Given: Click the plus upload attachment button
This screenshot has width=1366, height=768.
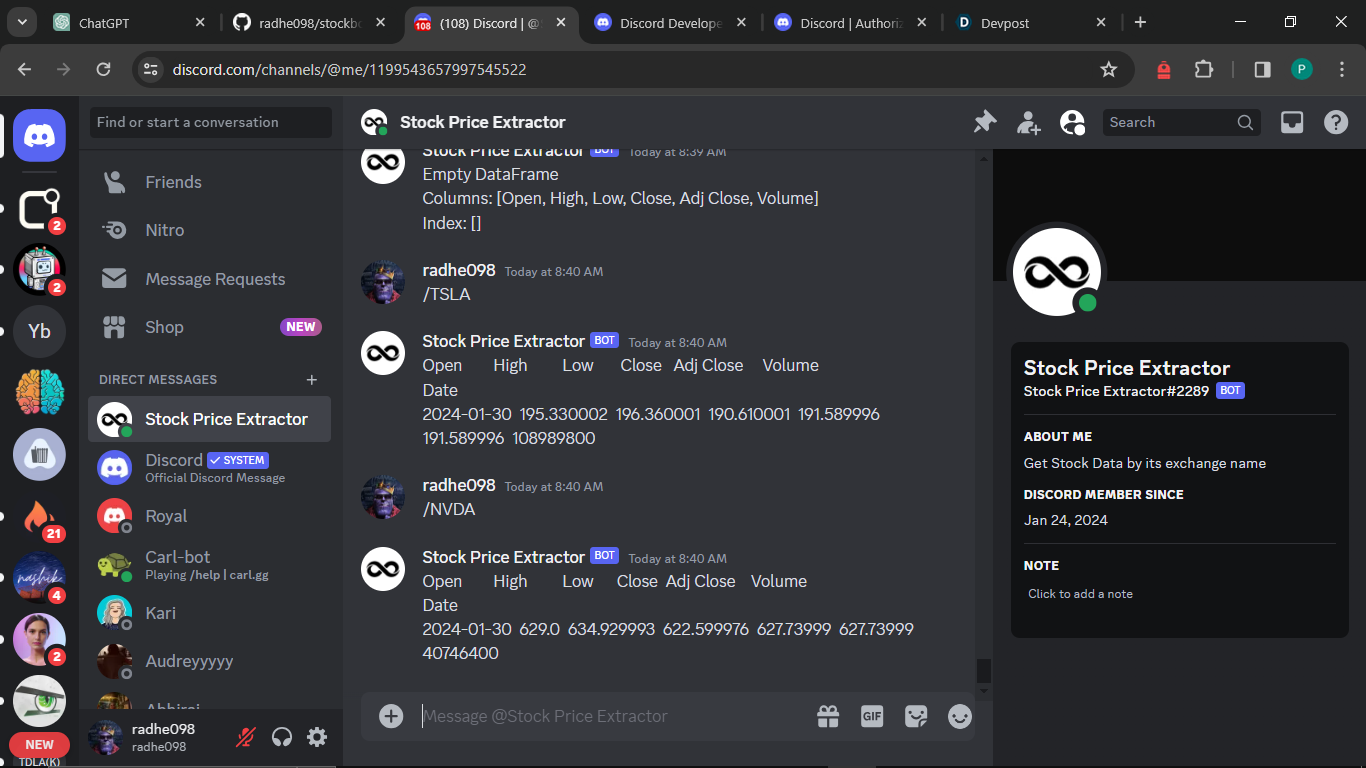Looking at the screenshot, I should [x=391, y=716].
